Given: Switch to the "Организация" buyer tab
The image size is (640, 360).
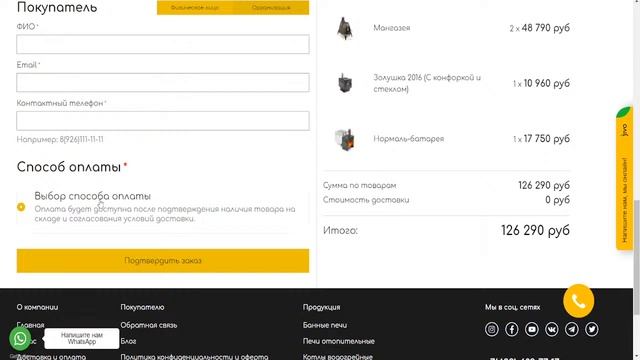Looking at the screenshot, I should (x=271, y=7).
